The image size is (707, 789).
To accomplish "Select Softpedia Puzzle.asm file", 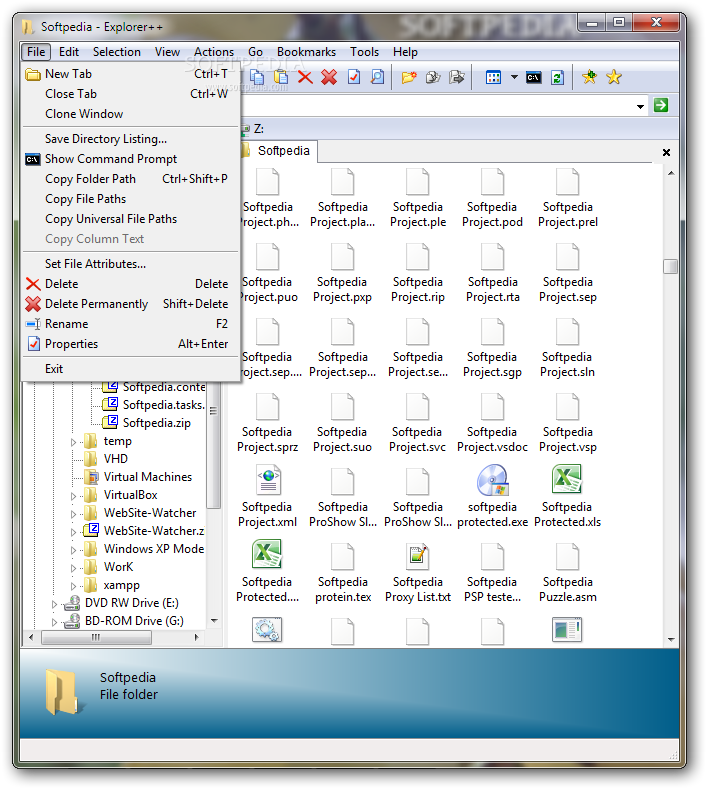I will point(568,571).
